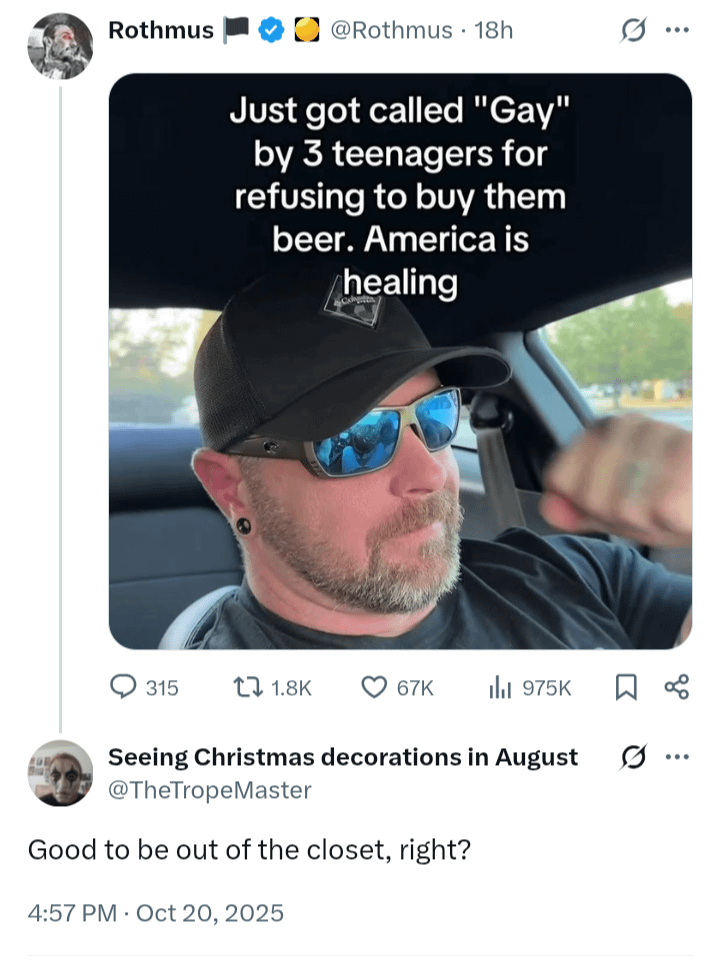Open the Rothmus display name link
Image resolution: width=720 pixels, height=962 pixels.
pos(160,31)
